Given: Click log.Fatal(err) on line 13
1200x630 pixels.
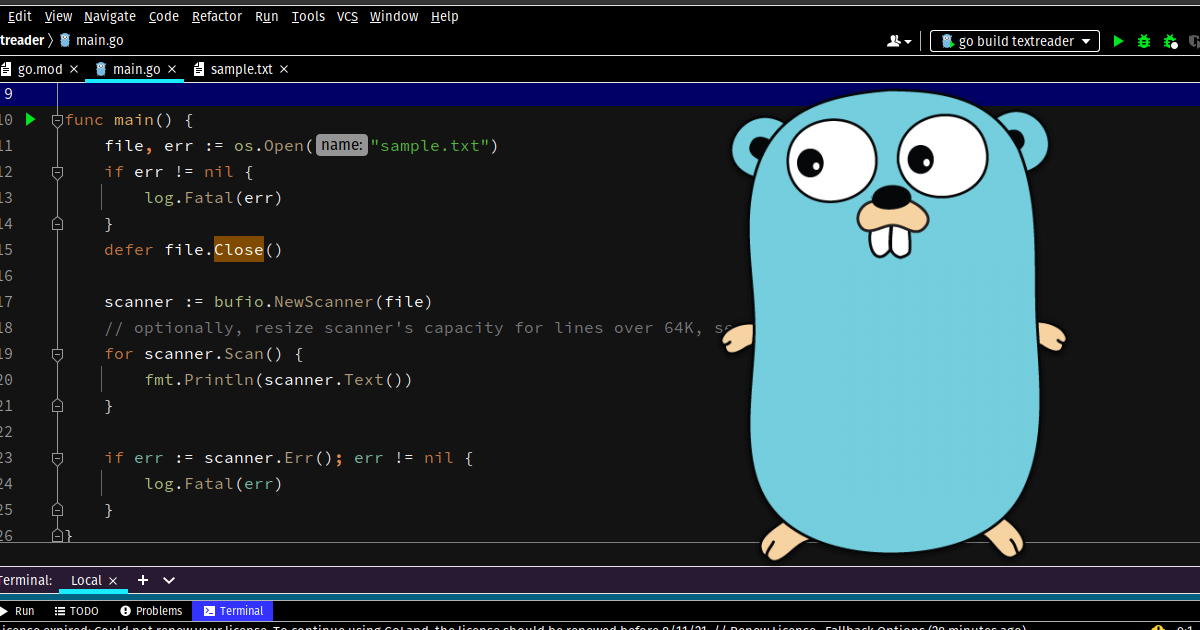Looking at the screenshot, I should point(213,198).
